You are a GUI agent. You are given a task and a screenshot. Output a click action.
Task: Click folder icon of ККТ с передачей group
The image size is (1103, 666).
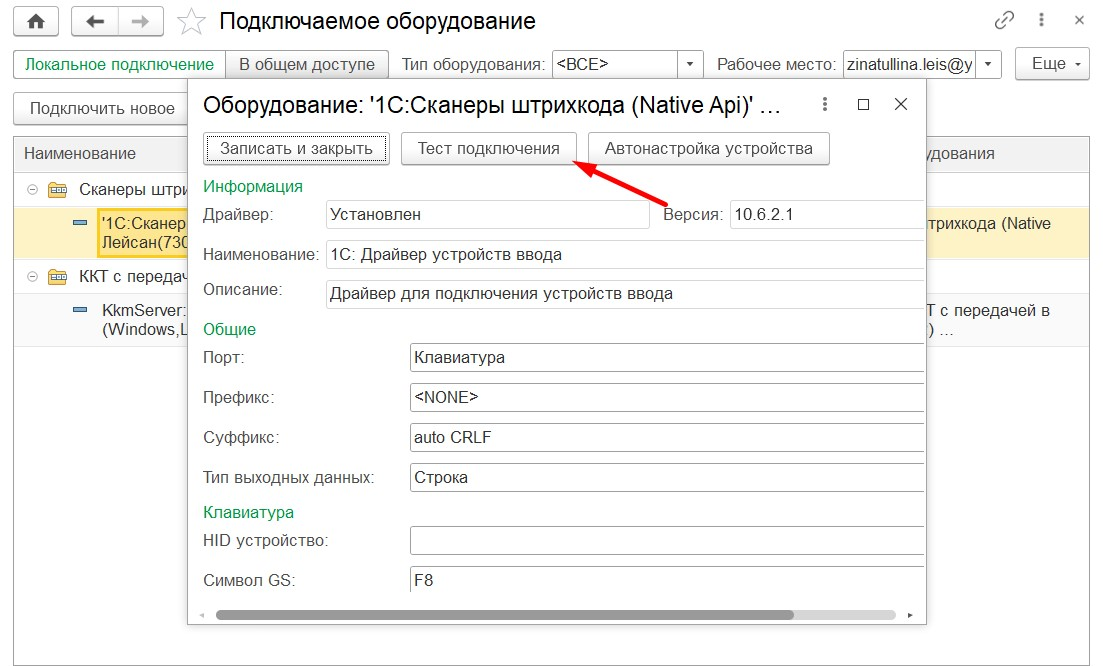(58, 277)
